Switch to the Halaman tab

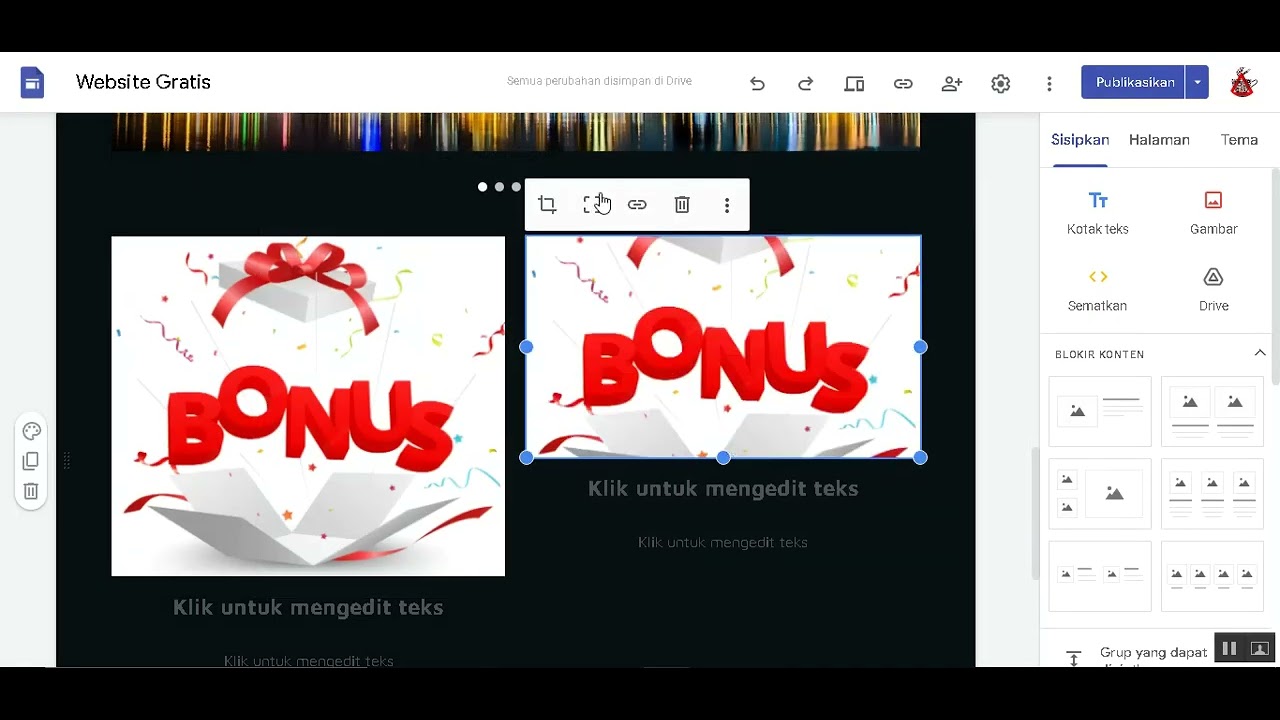click(1159, 140)
